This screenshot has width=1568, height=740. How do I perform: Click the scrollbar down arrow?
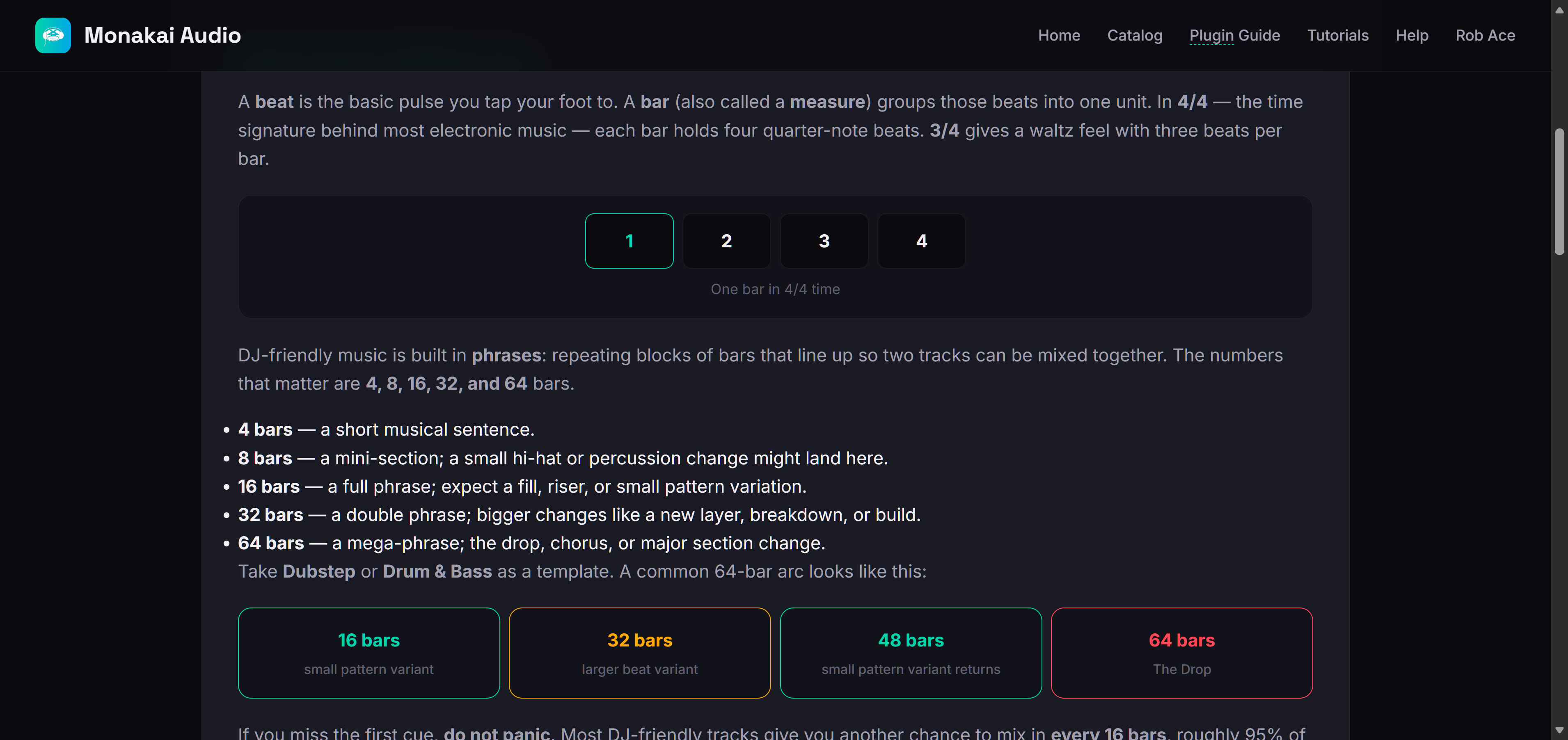pos(1559,730)
